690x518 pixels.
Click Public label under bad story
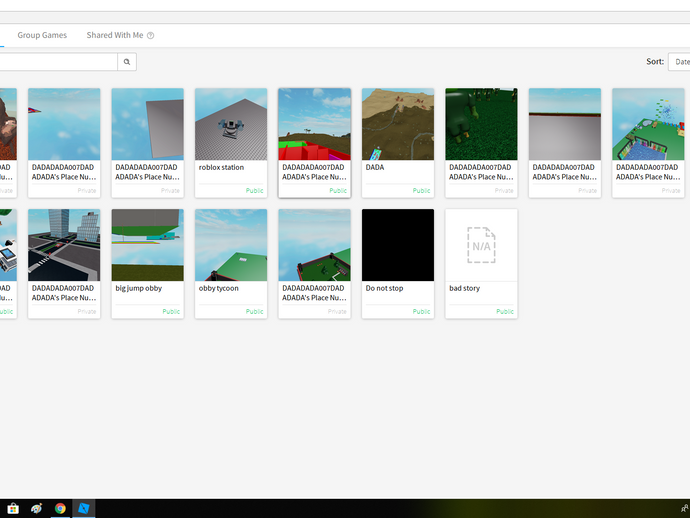click(x=505, y=312)
